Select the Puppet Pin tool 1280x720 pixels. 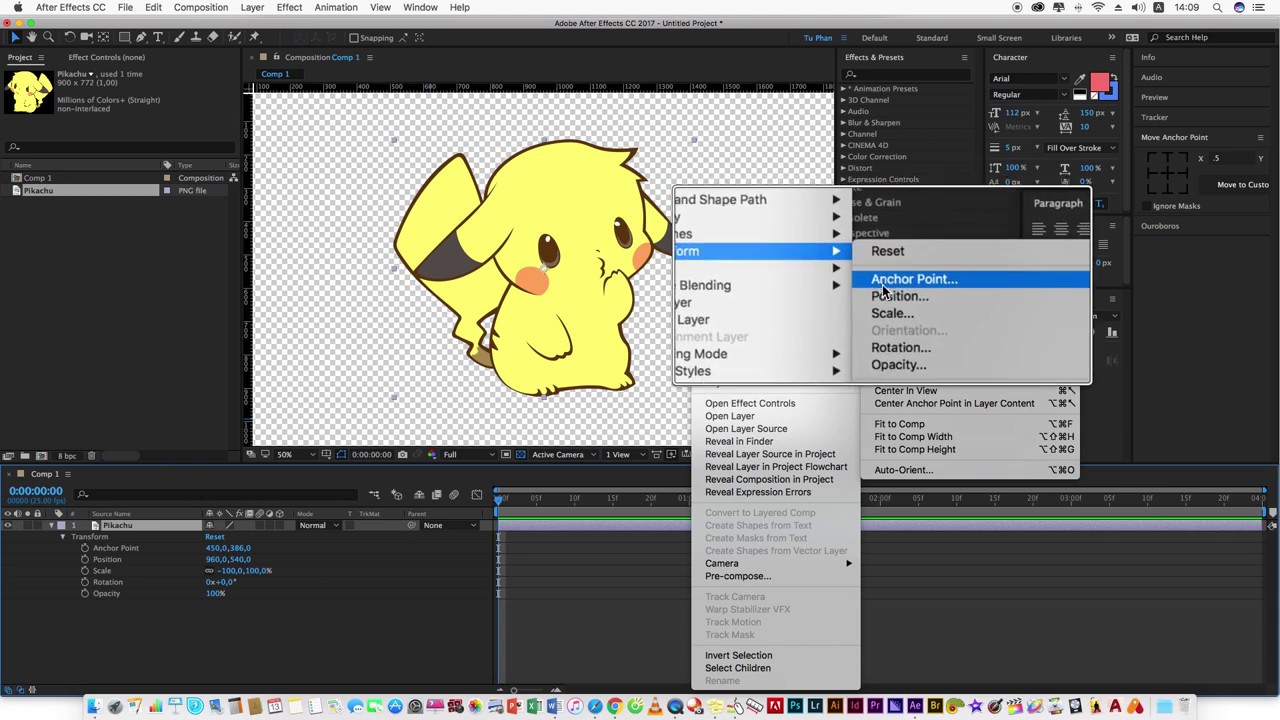pyautogui.click(x=254, y=37)
